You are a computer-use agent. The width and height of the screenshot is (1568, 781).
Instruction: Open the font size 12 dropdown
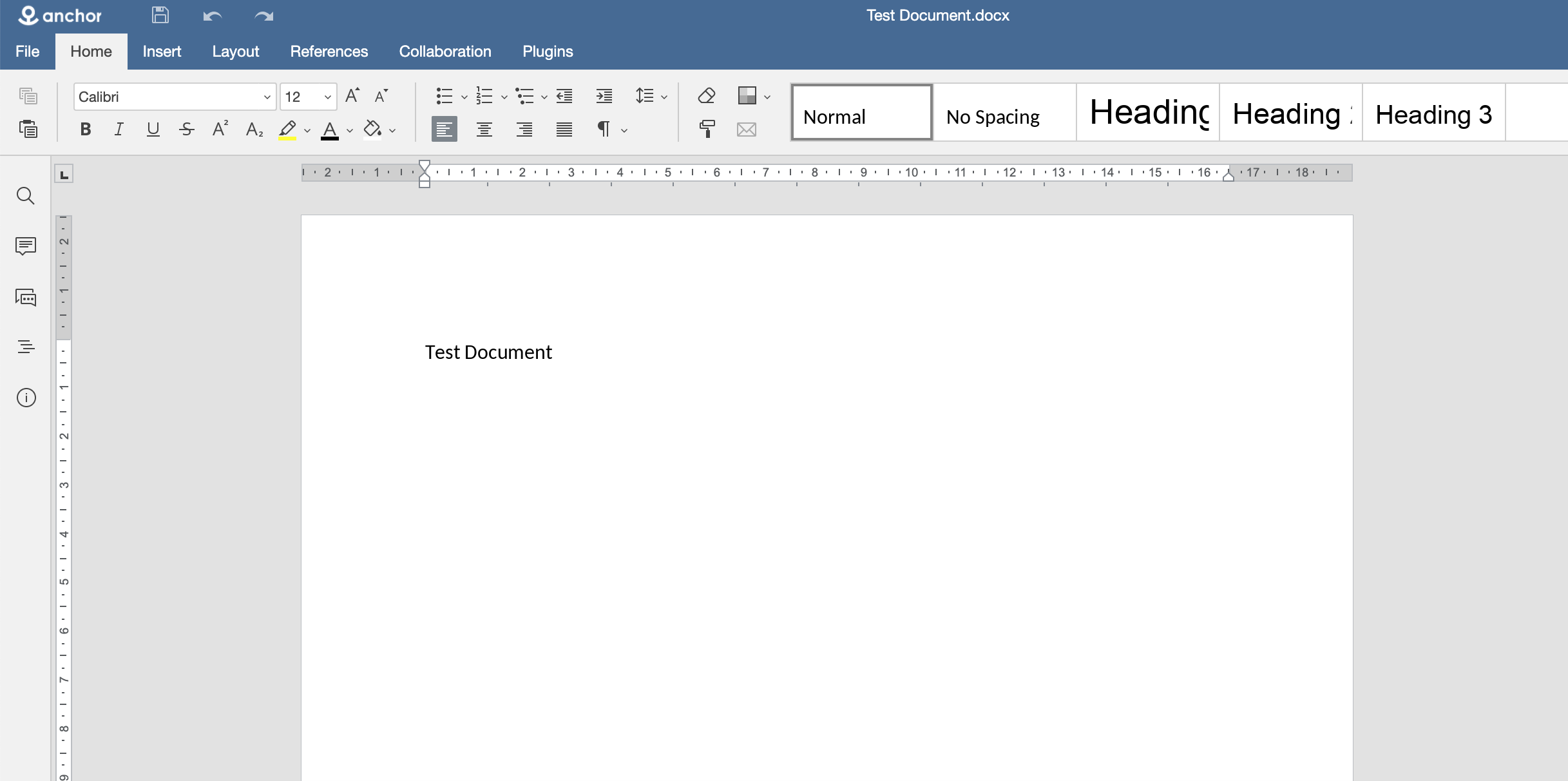327,97
